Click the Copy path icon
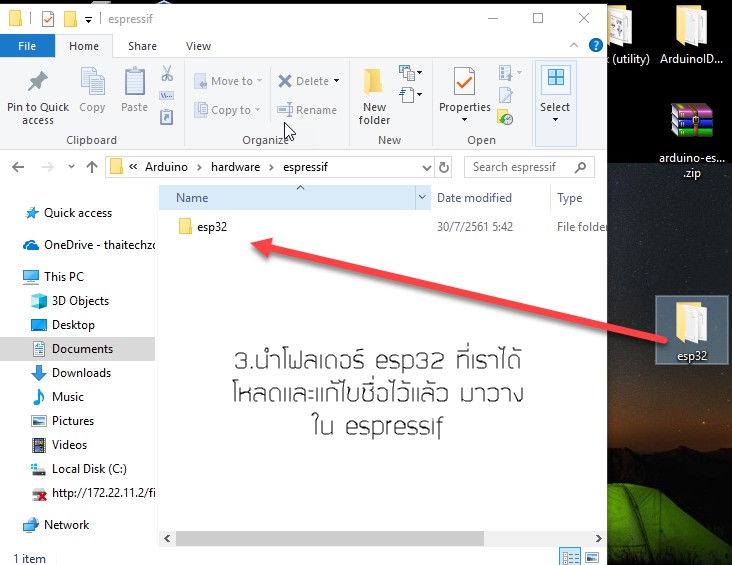 tap(167, 96)
